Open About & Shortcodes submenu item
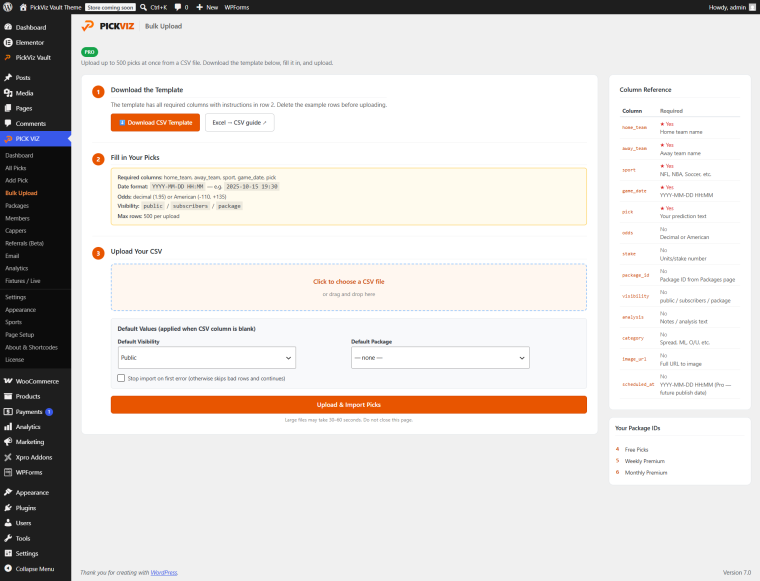 [x=31, y=347]
